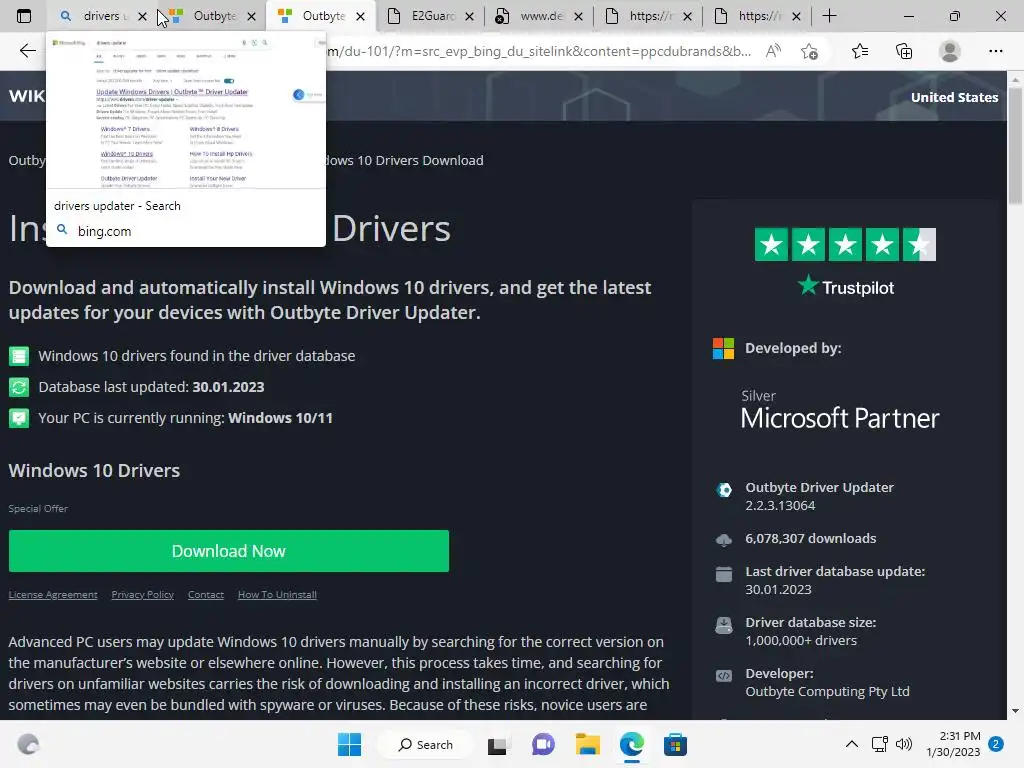Open the Favorites list
Image resolution: width=1024 pixels, height=768 pixels.
tap(860, 51)
